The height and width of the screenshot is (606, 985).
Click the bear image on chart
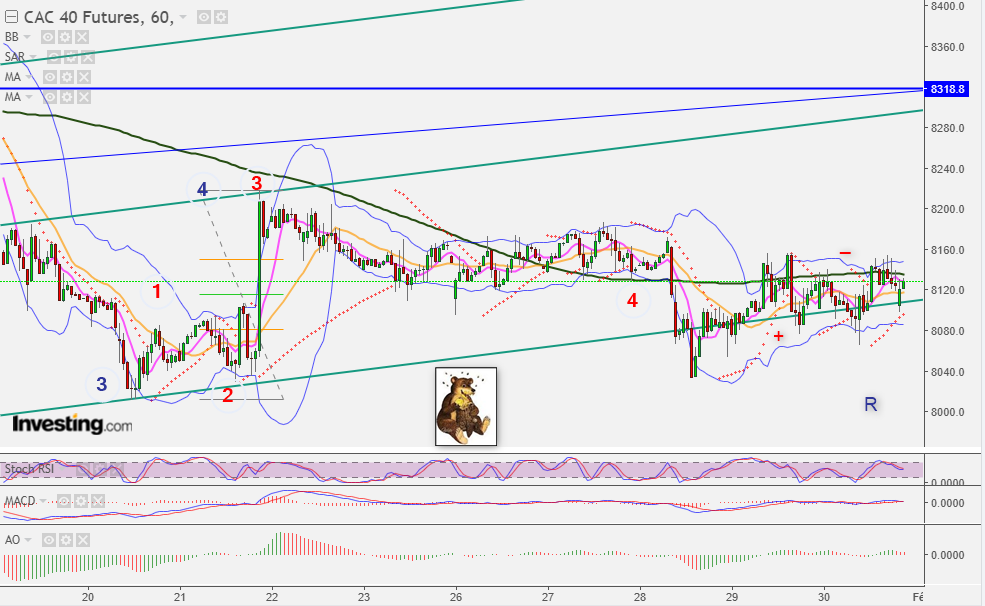pyautogui.click(x=466, y=407)
